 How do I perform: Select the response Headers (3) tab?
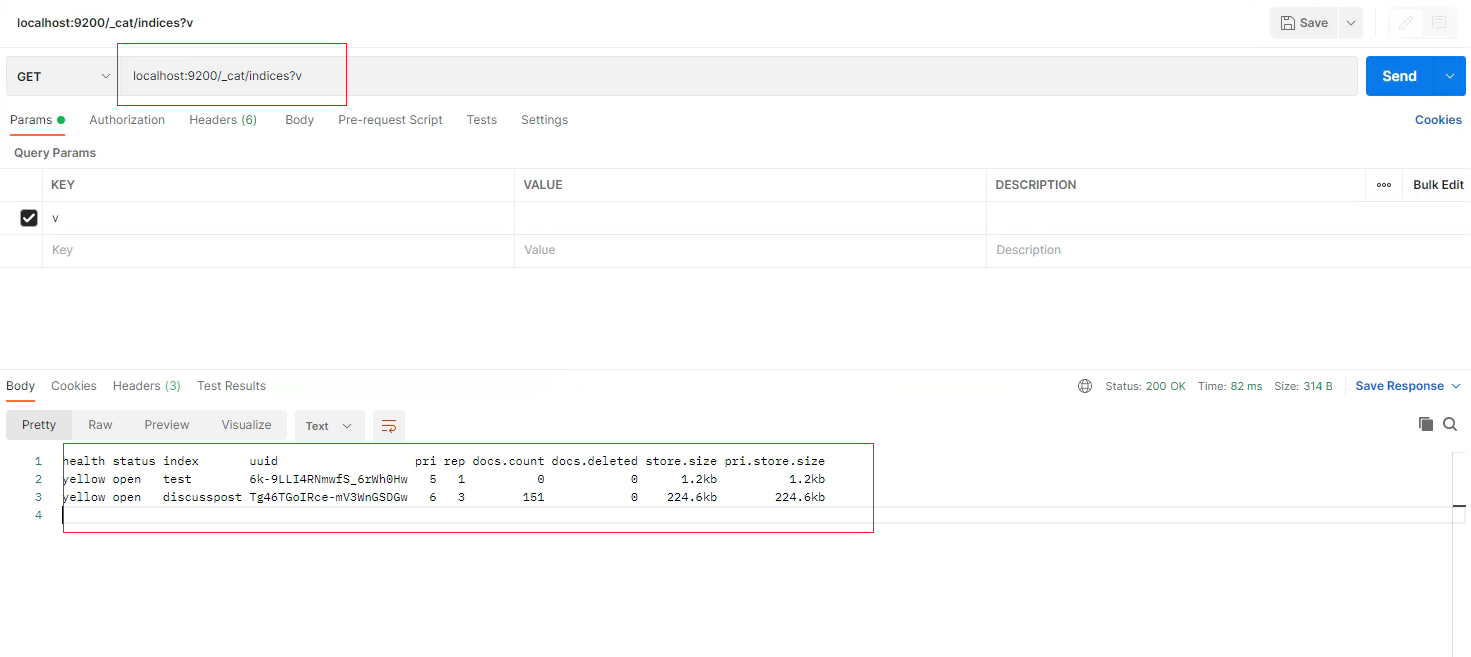[146, 386]
